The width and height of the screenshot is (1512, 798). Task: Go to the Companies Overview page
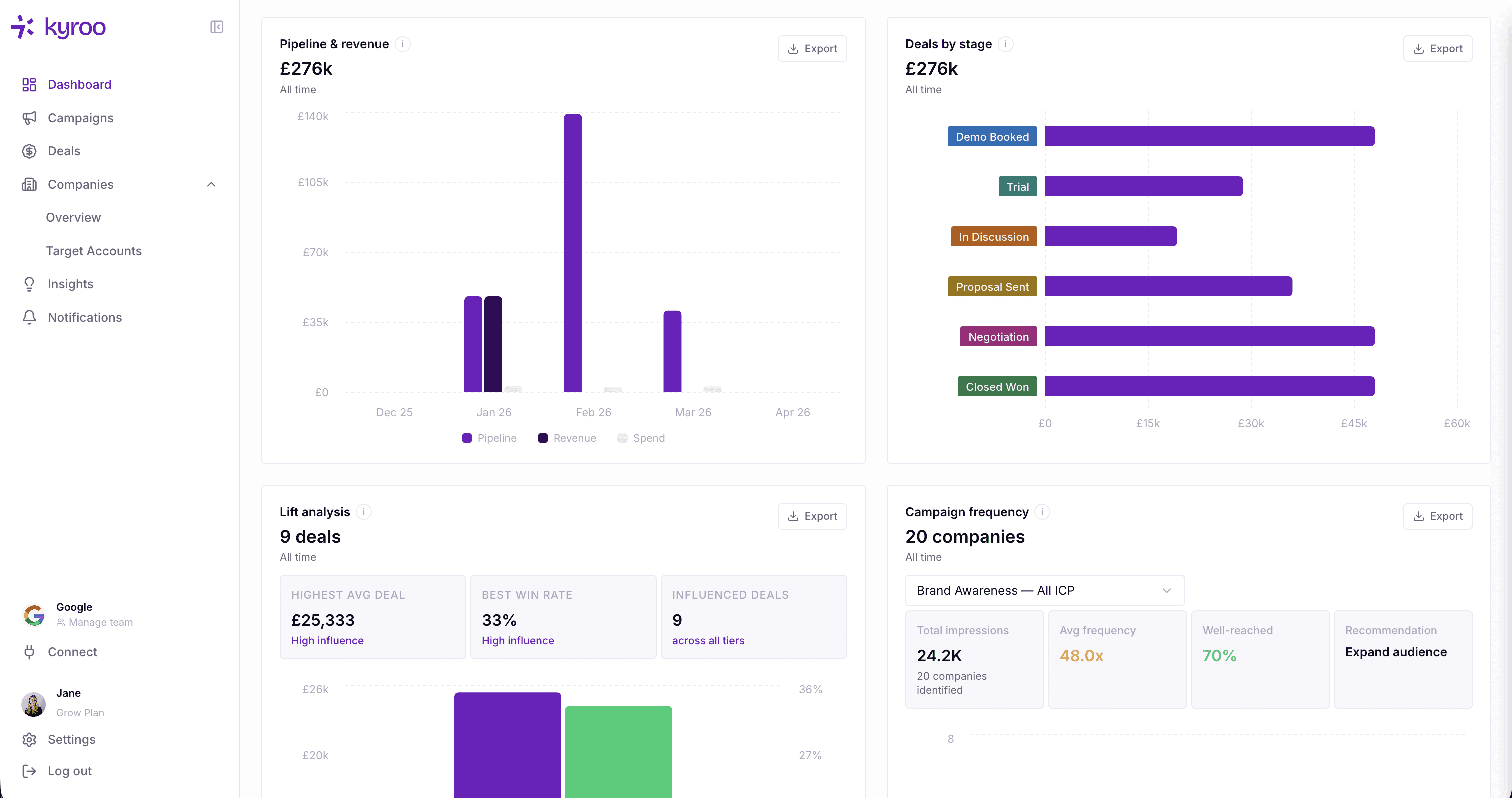(73, 217)
